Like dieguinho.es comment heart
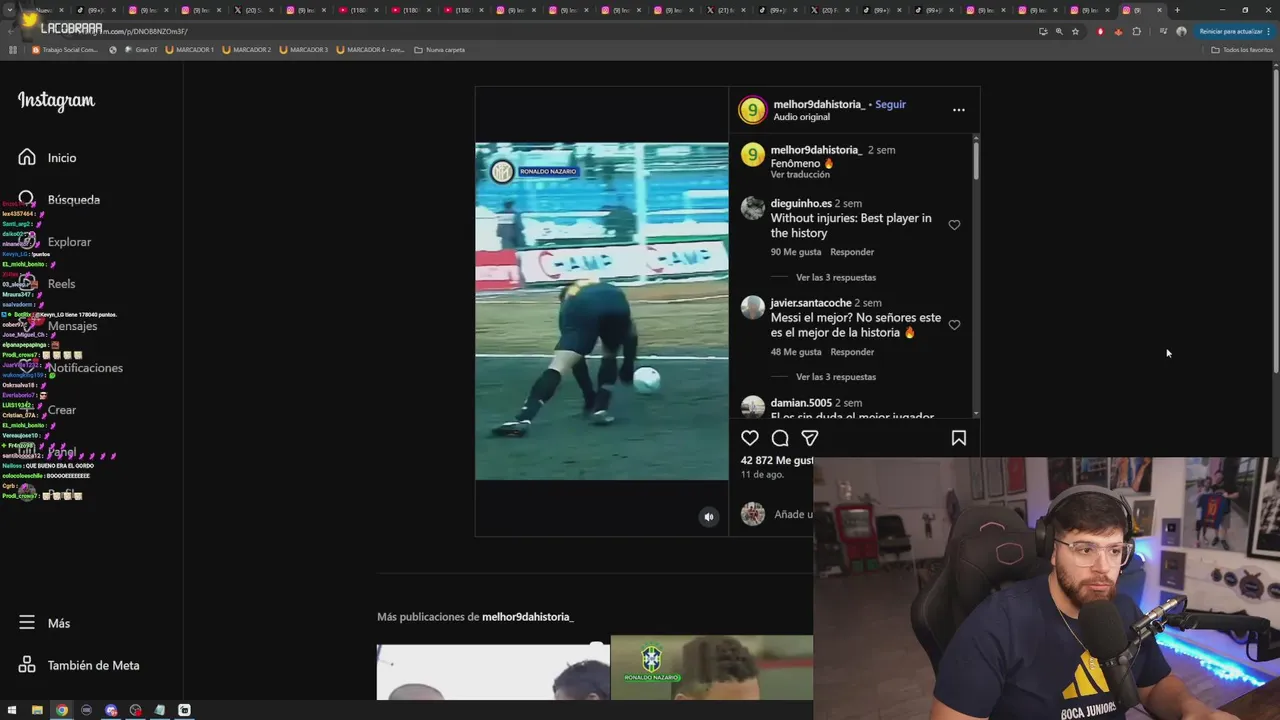1280x720 pixels. point(954,225)
